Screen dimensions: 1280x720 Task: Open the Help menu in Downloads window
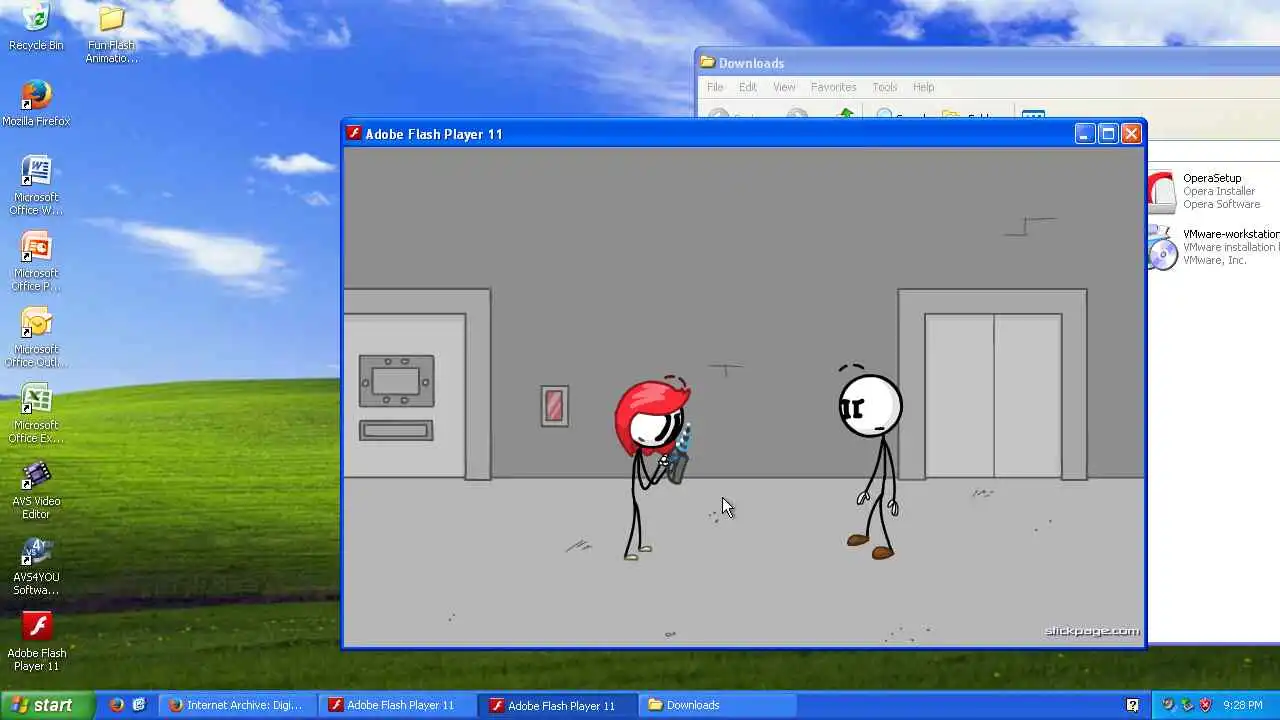[x=923, y=87]
